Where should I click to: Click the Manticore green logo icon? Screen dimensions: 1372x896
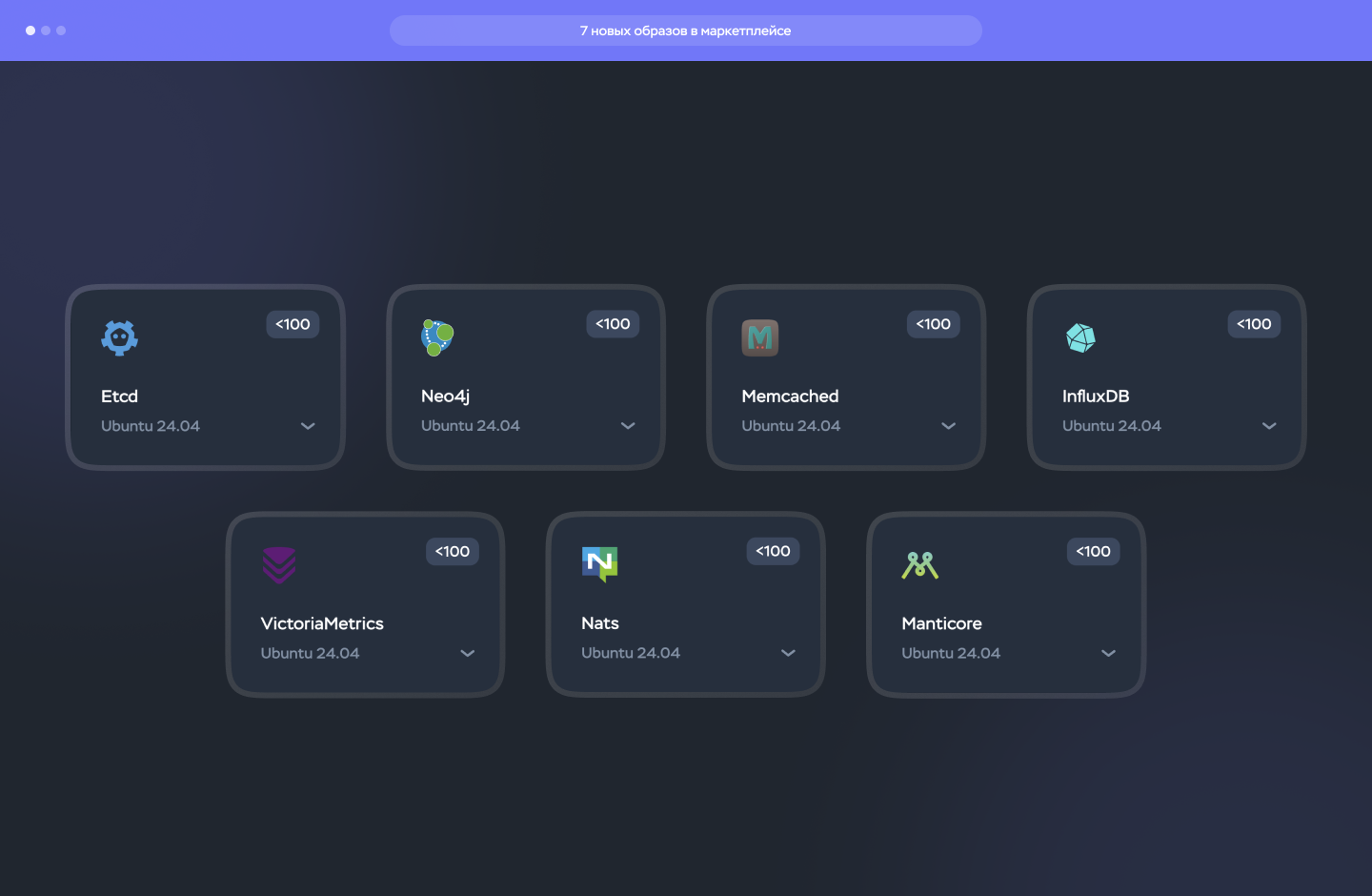click(920, 565)
